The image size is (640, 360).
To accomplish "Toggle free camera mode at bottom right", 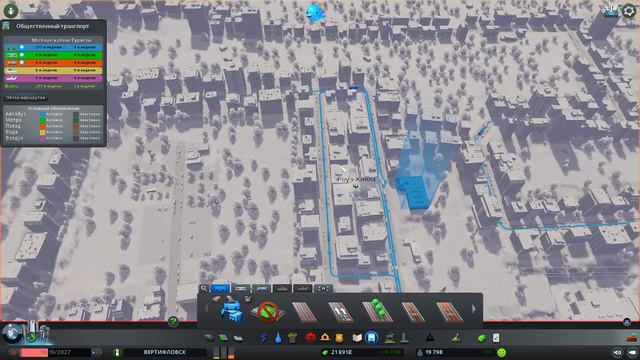I will (618, 352).
